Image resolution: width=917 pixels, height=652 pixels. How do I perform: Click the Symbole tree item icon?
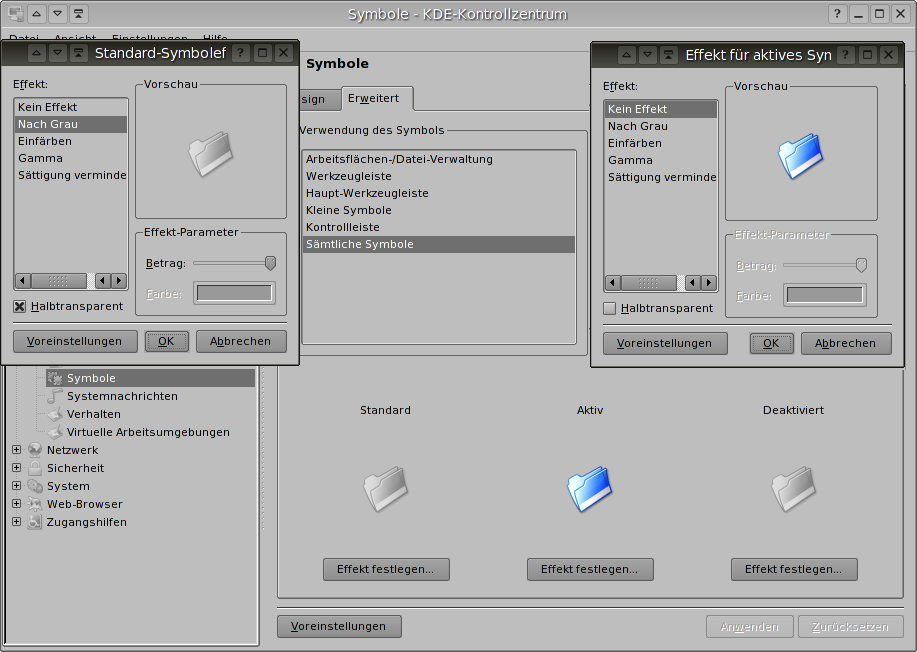click(x=55, y=378)
